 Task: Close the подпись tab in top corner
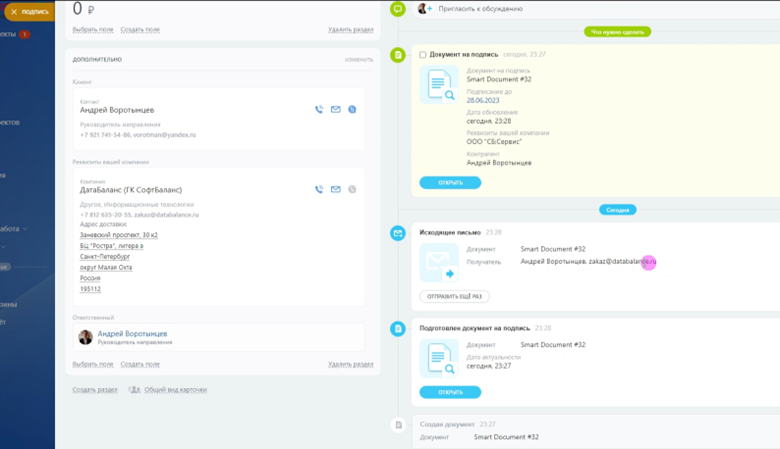[x=14, y=11]
